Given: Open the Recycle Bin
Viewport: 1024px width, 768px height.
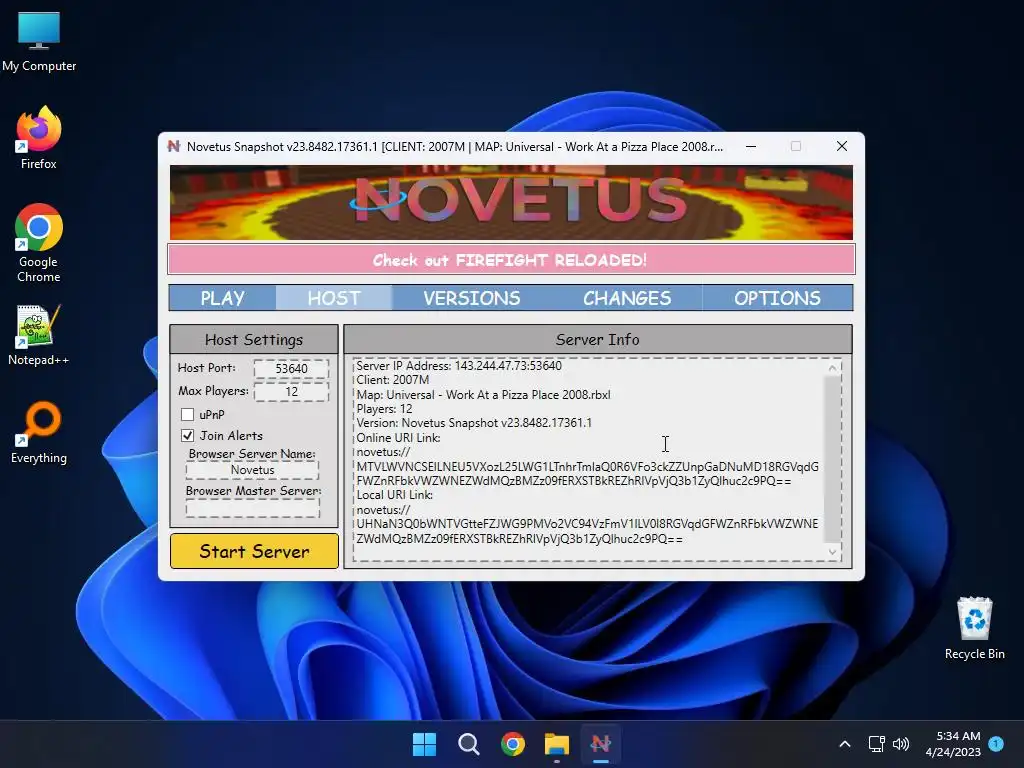Looking at the screenshot, I should point(974,628).
